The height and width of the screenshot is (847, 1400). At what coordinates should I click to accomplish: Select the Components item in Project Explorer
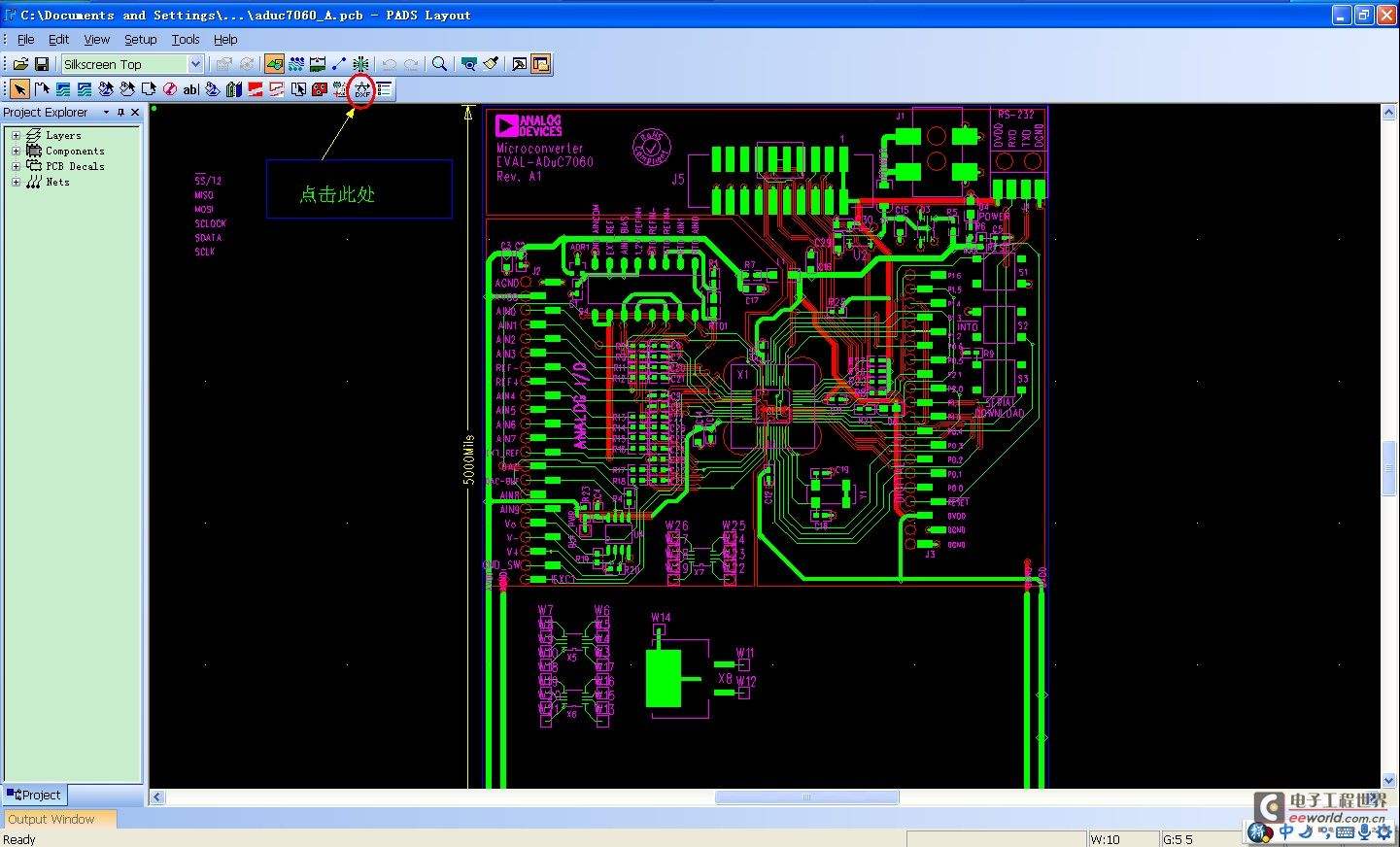75,151
